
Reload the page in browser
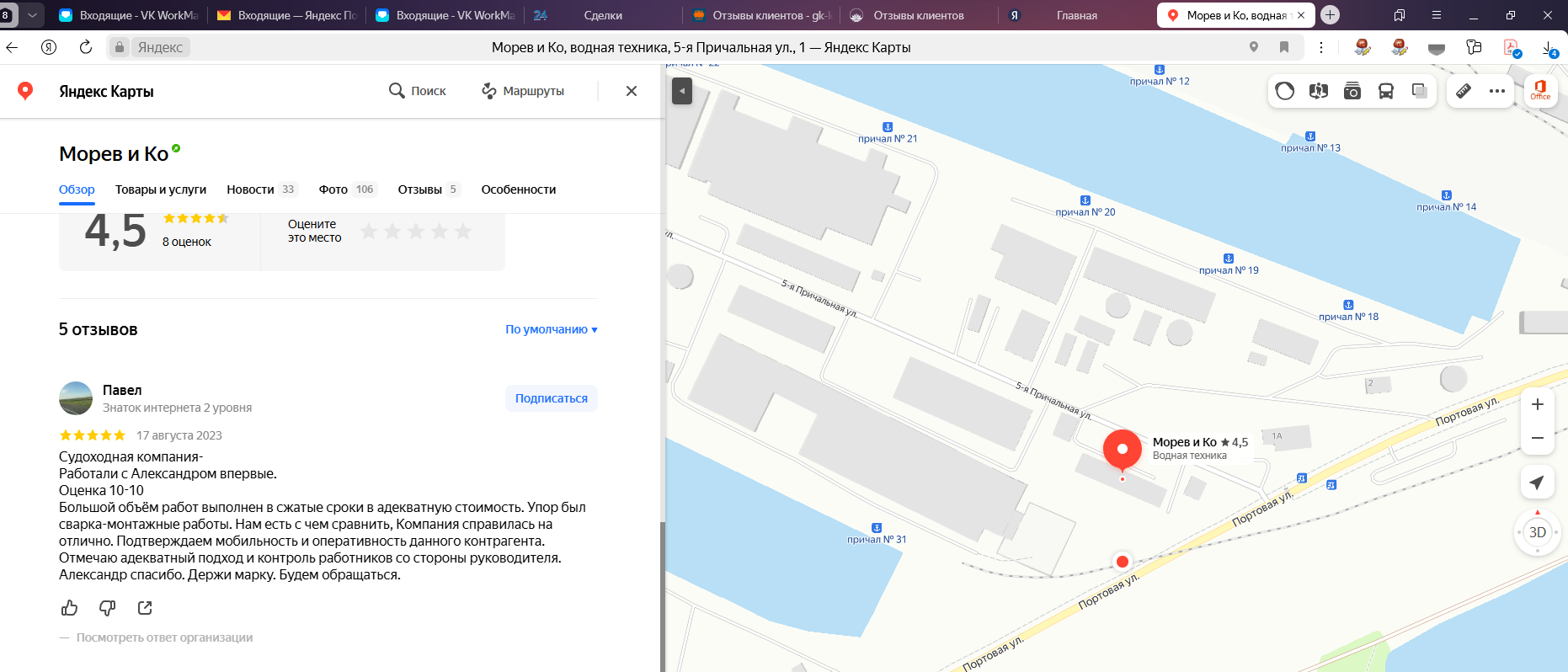(86, 47)
